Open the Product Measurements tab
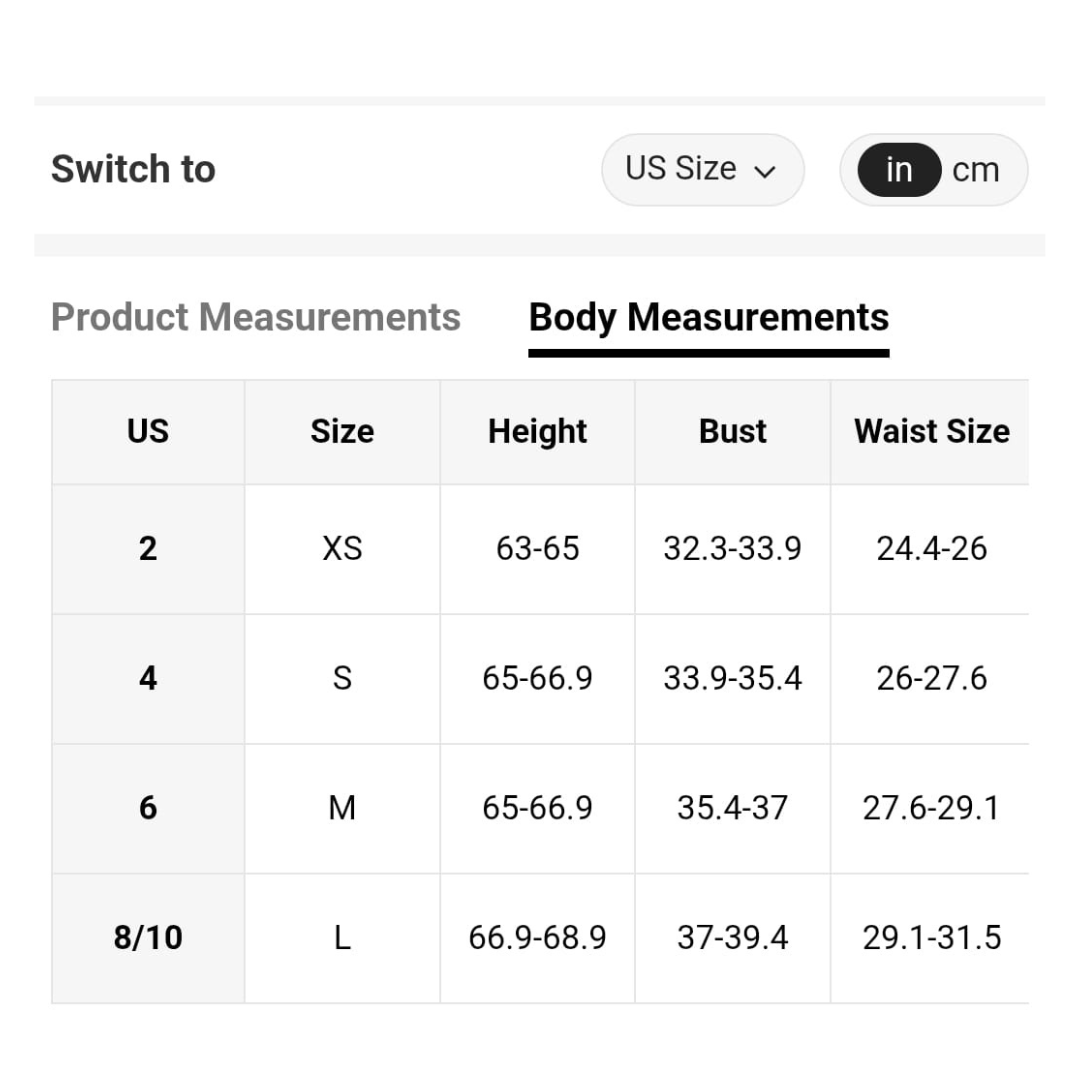Viewport: 1080px width, 1080px height. coord(256,317)
